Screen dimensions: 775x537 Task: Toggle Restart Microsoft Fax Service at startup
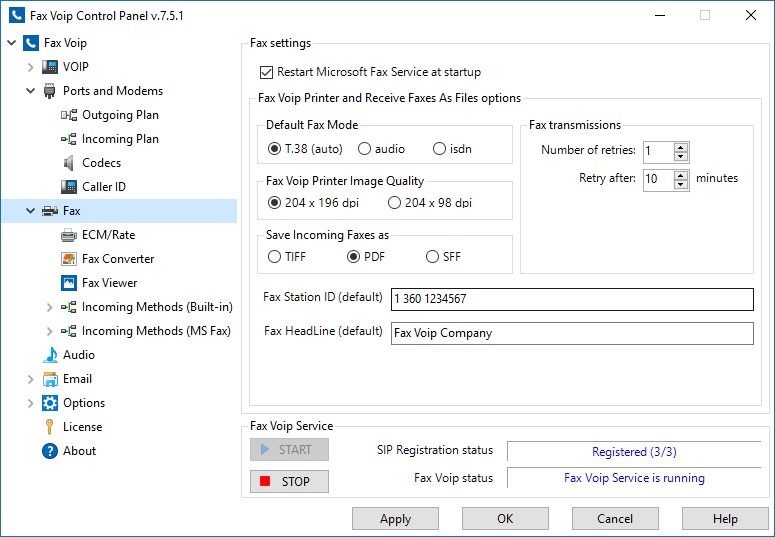(x=266, y=72)
